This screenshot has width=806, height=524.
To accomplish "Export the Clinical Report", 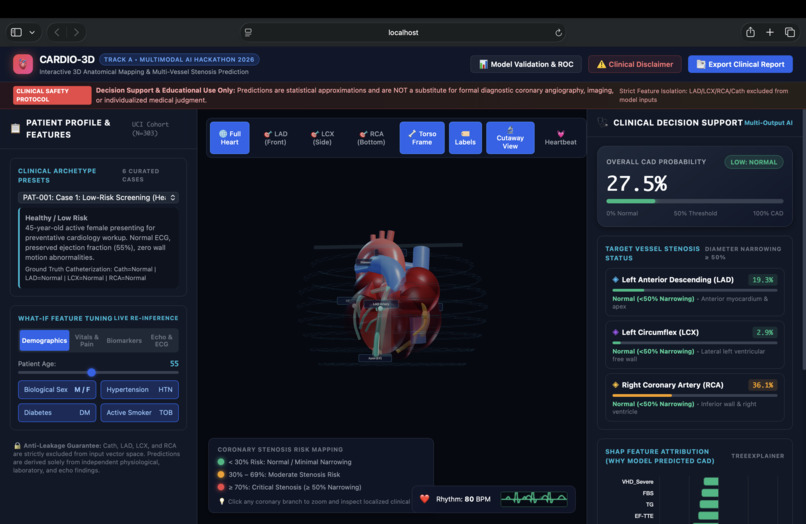I will pyautogui.click(x=740, y=64).
